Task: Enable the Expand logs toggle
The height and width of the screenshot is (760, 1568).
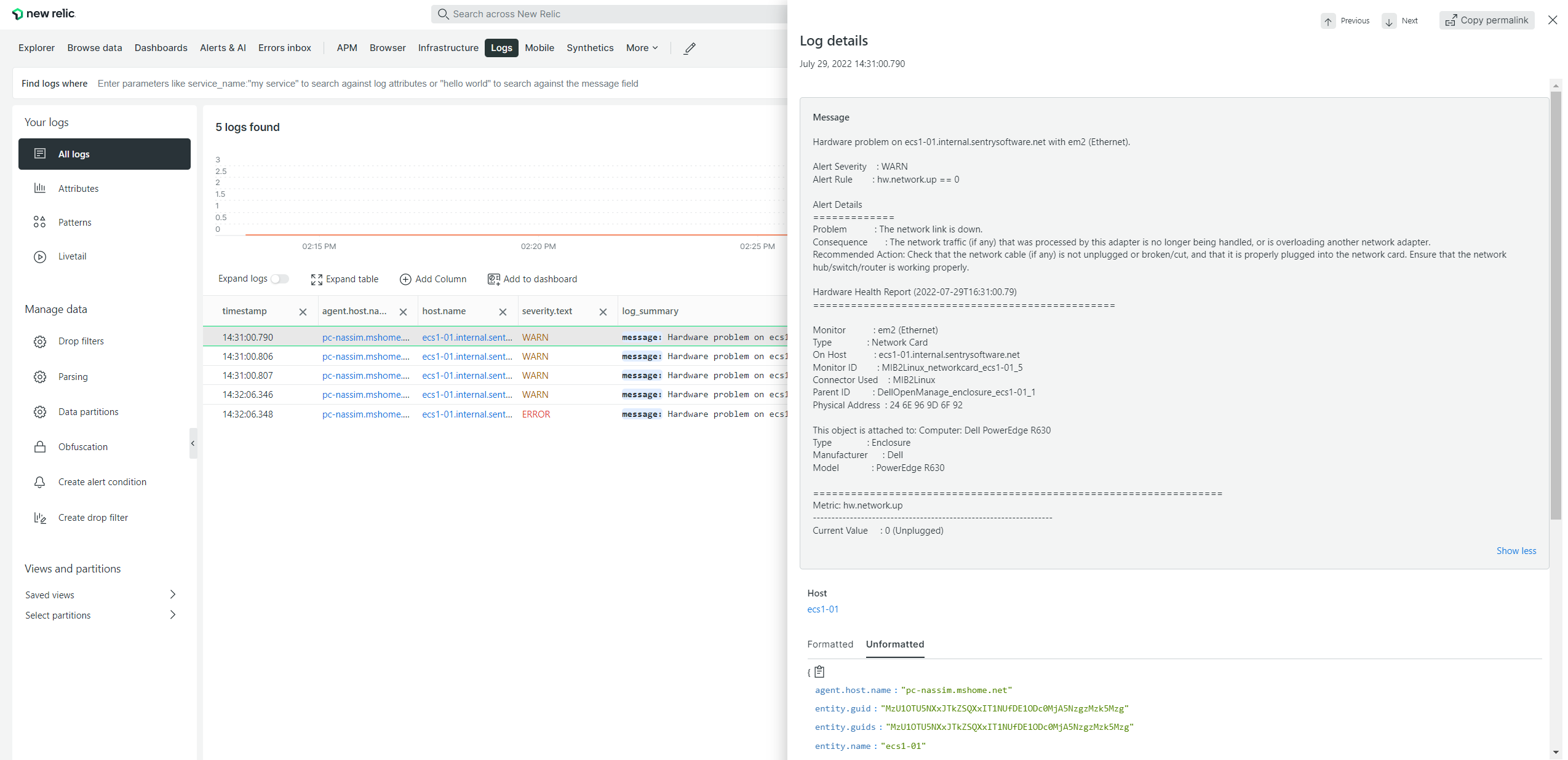Action: pos(280,279)
